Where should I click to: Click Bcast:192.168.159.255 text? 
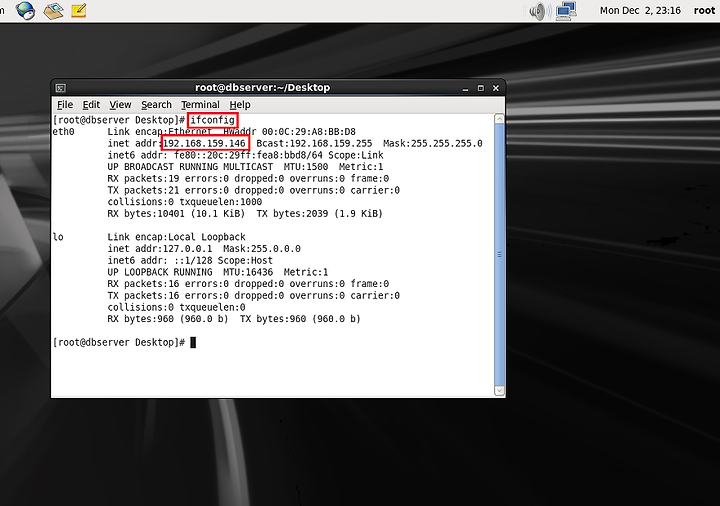pyautogui.click(x=314, y=143)
